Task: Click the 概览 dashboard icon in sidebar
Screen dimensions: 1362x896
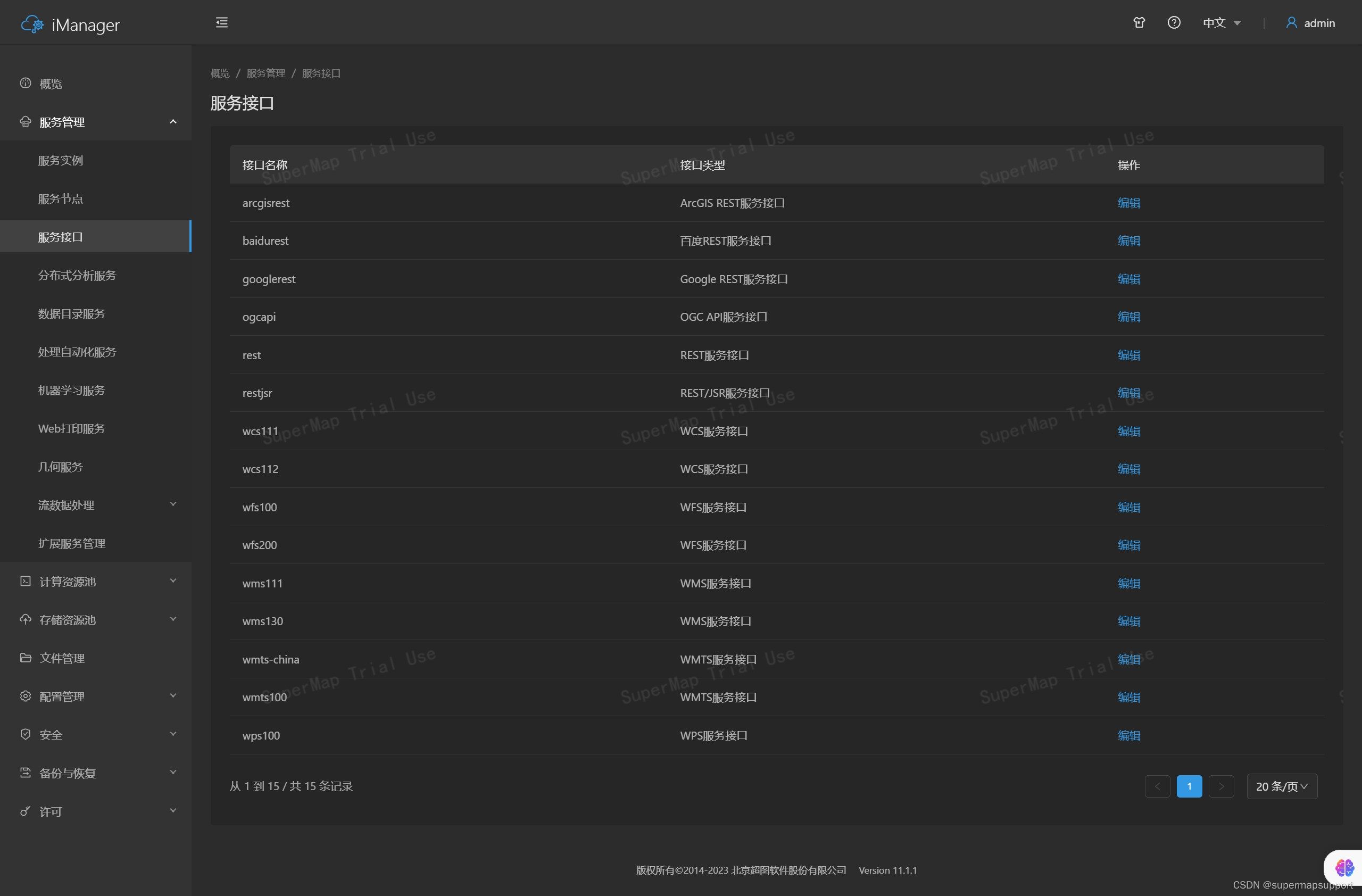Action: (25, 83)
